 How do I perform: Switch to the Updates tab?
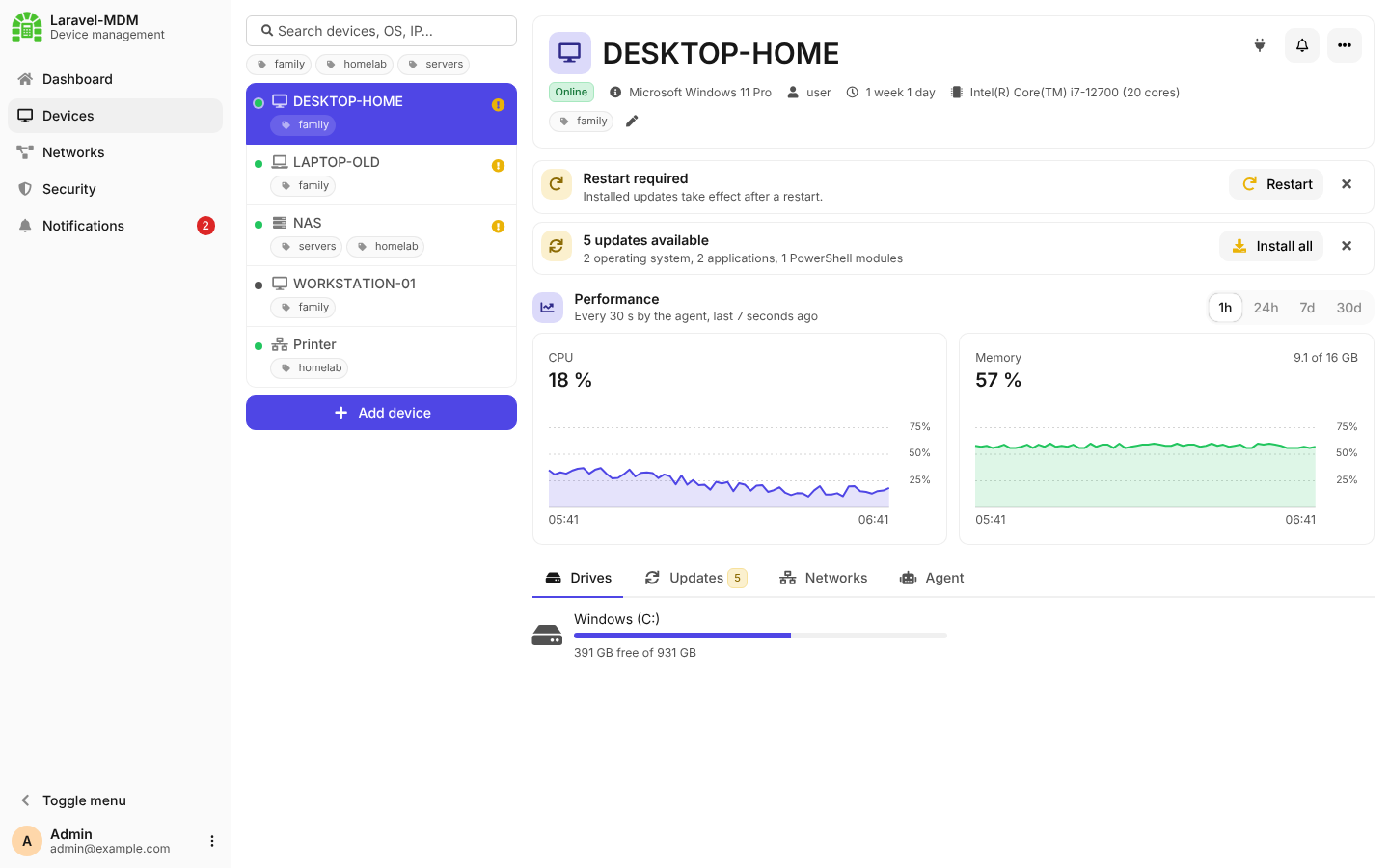(695, 578)
